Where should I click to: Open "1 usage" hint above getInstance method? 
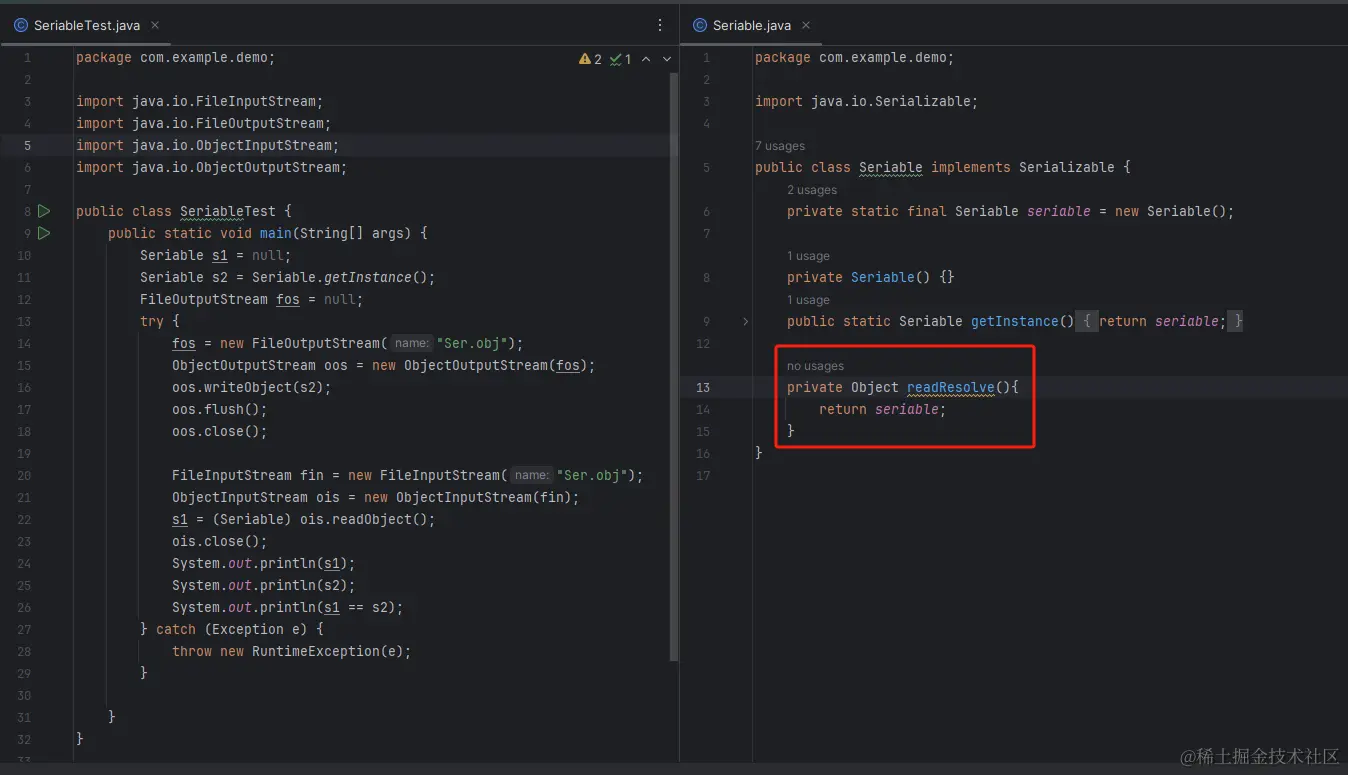pos(808,300)
